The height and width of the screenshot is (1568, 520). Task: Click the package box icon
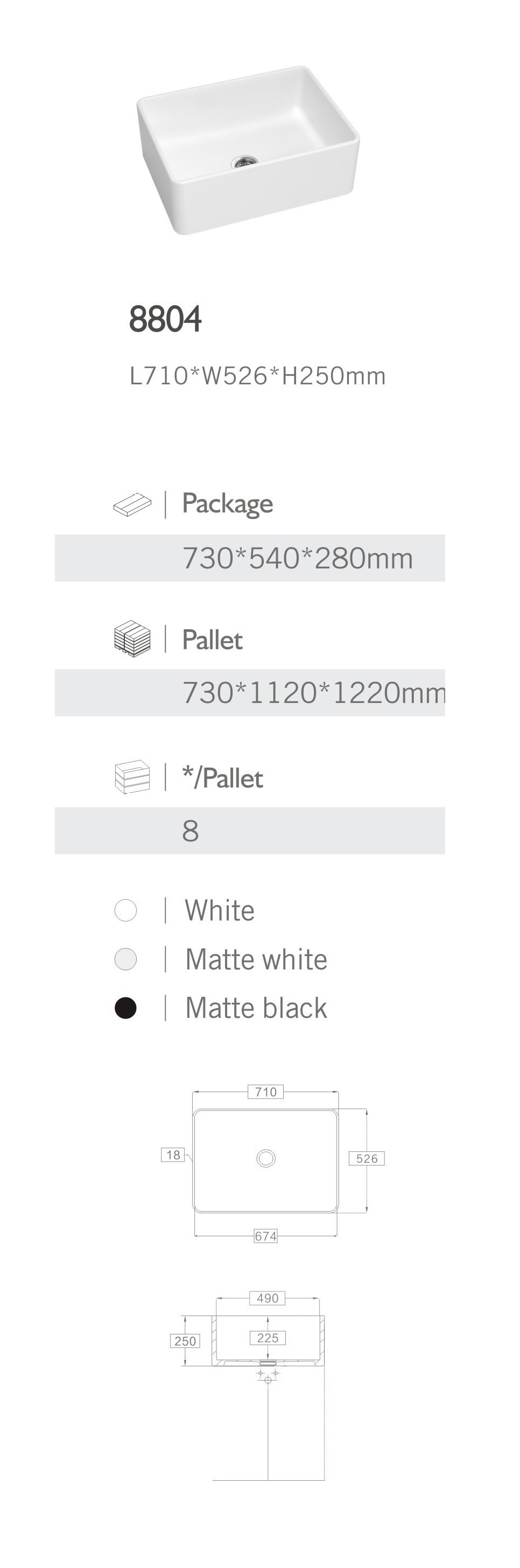(x=132, y=504)
